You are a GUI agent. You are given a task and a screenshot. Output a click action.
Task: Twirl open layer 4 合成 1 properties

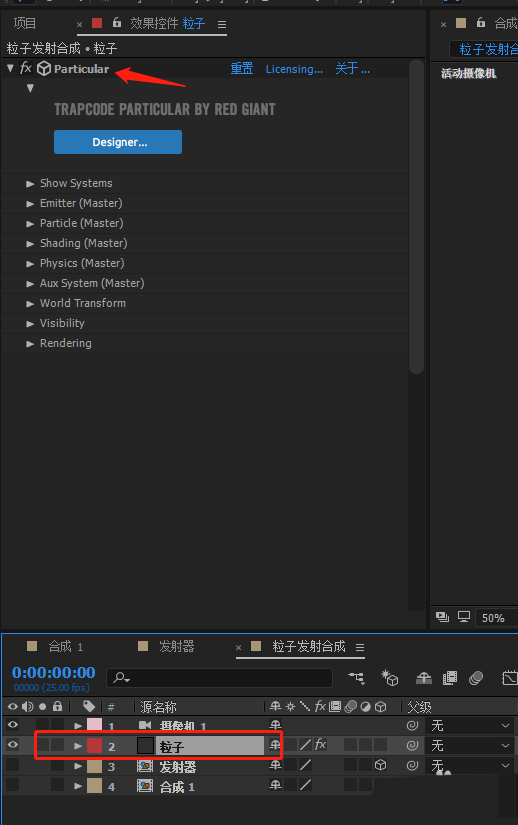(x=78, y=786)
